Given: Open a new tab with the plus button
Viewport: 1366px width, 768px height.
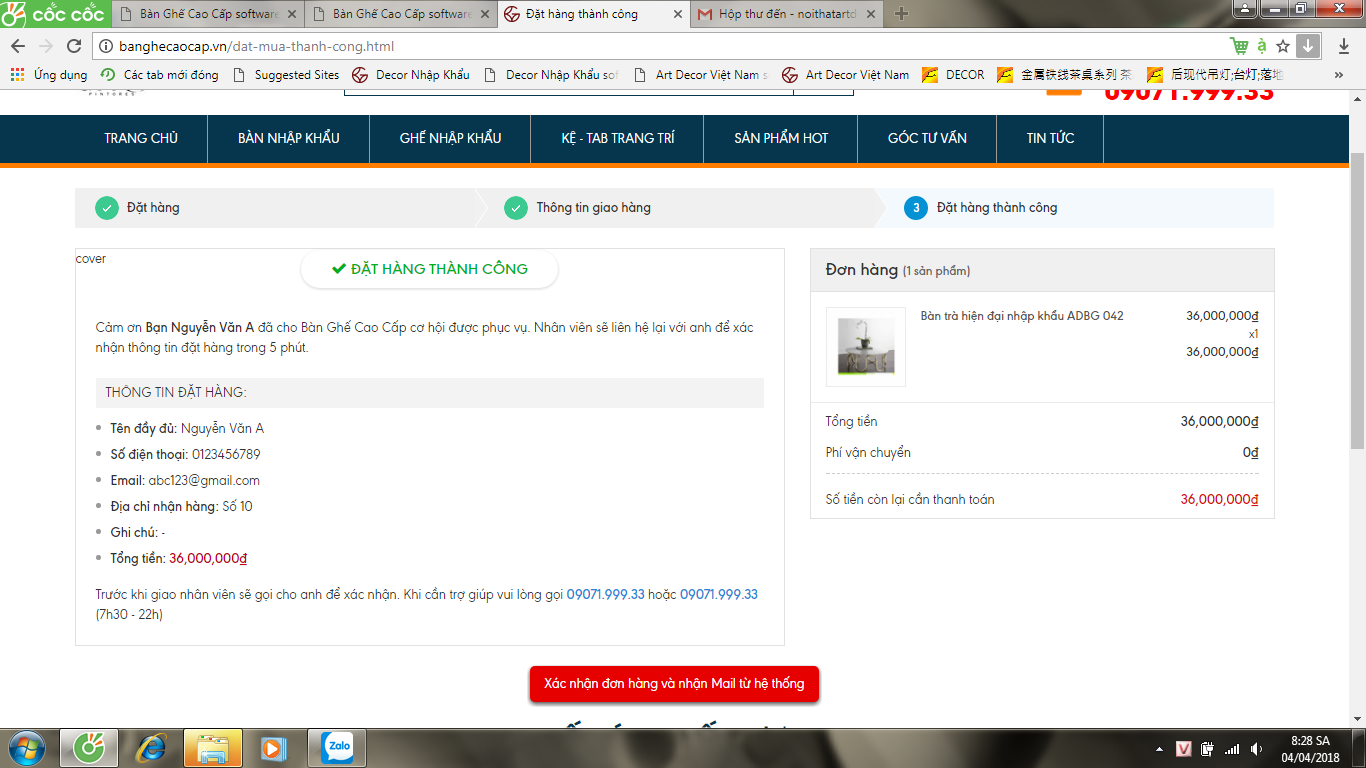Looking at the screenshot, I should tap(901, 14).
